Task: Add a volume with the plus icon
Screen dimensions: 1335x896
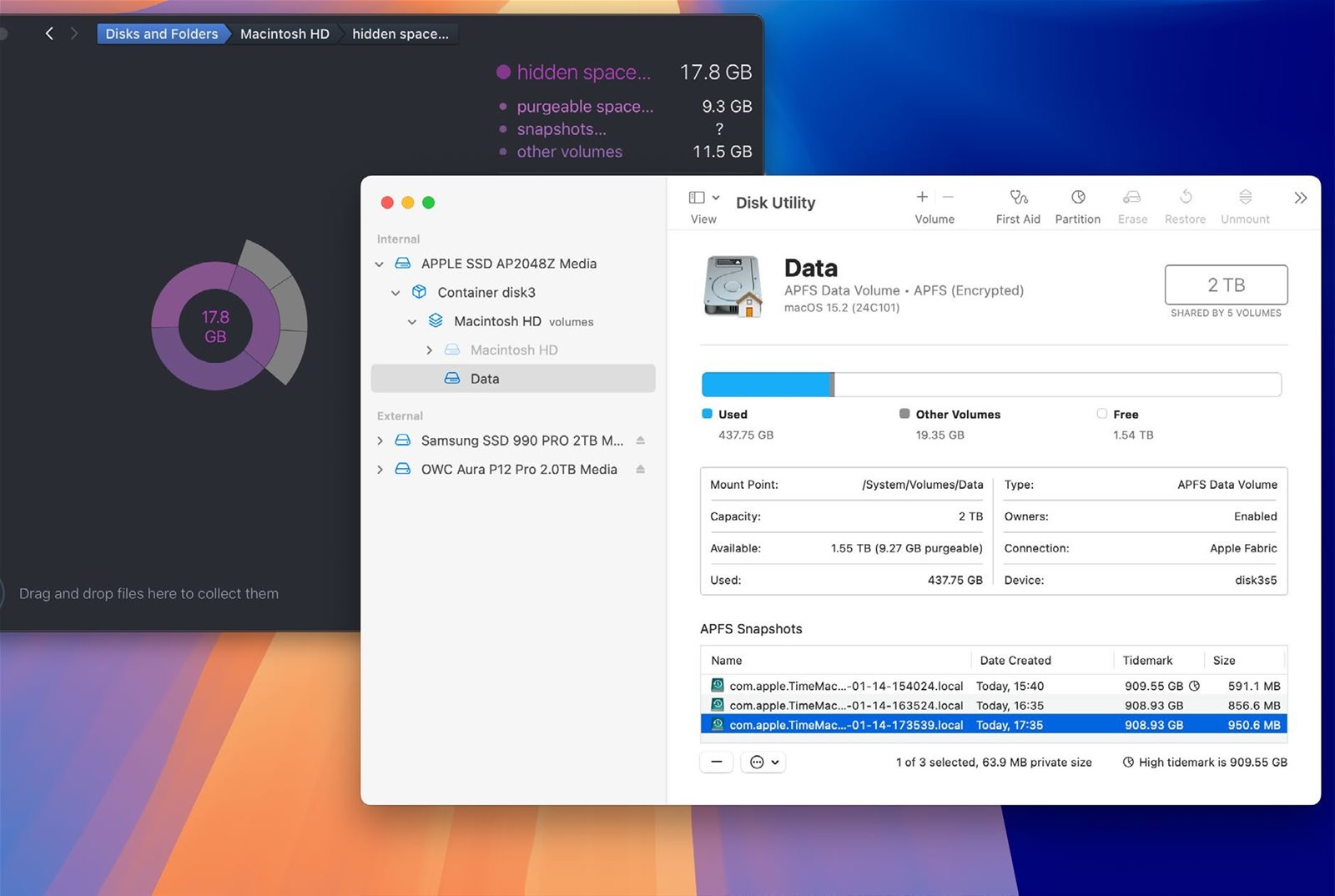Action: [x=922, y=197]
